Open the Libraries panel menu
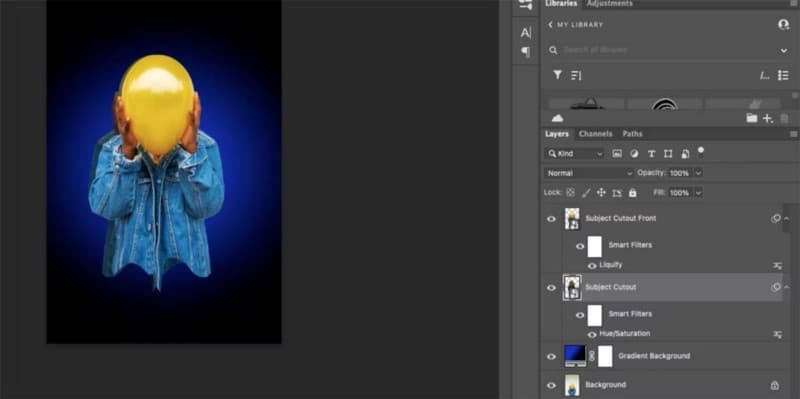The image size is (800, 399). coord(794,3)
